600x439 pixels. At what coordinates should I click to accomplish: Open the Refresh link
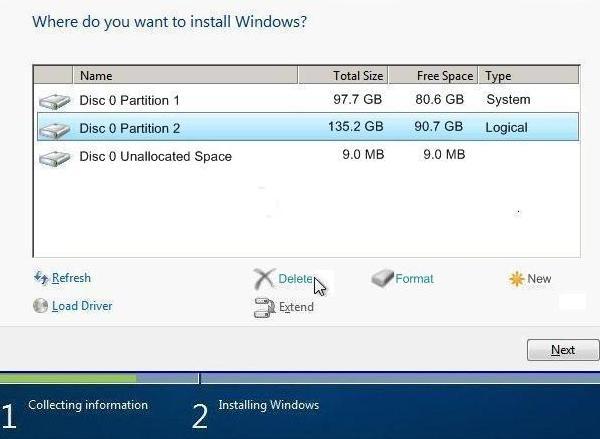pos(72,278)
